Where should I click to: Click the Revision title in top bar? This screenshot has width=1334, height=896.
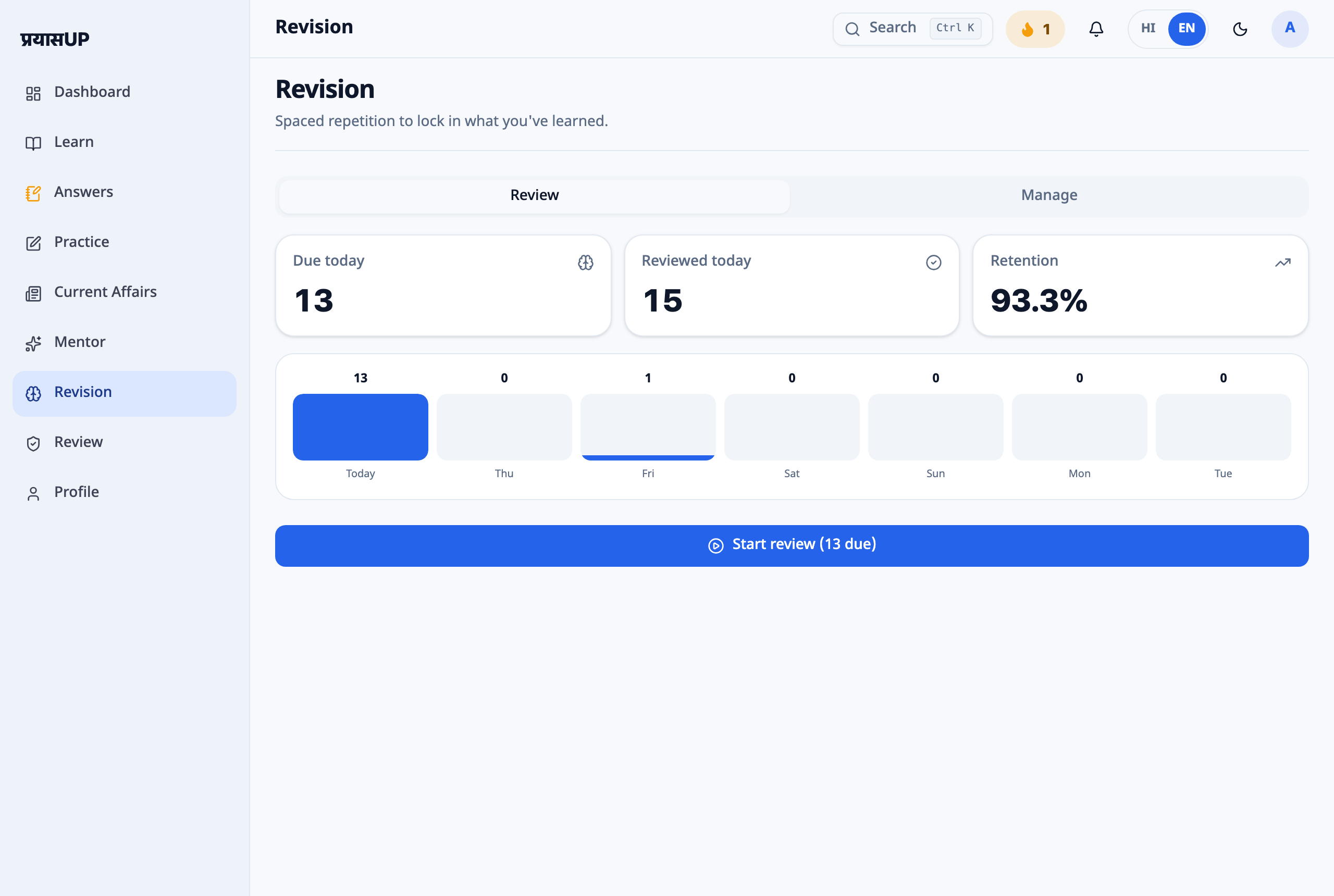(314, 27)
